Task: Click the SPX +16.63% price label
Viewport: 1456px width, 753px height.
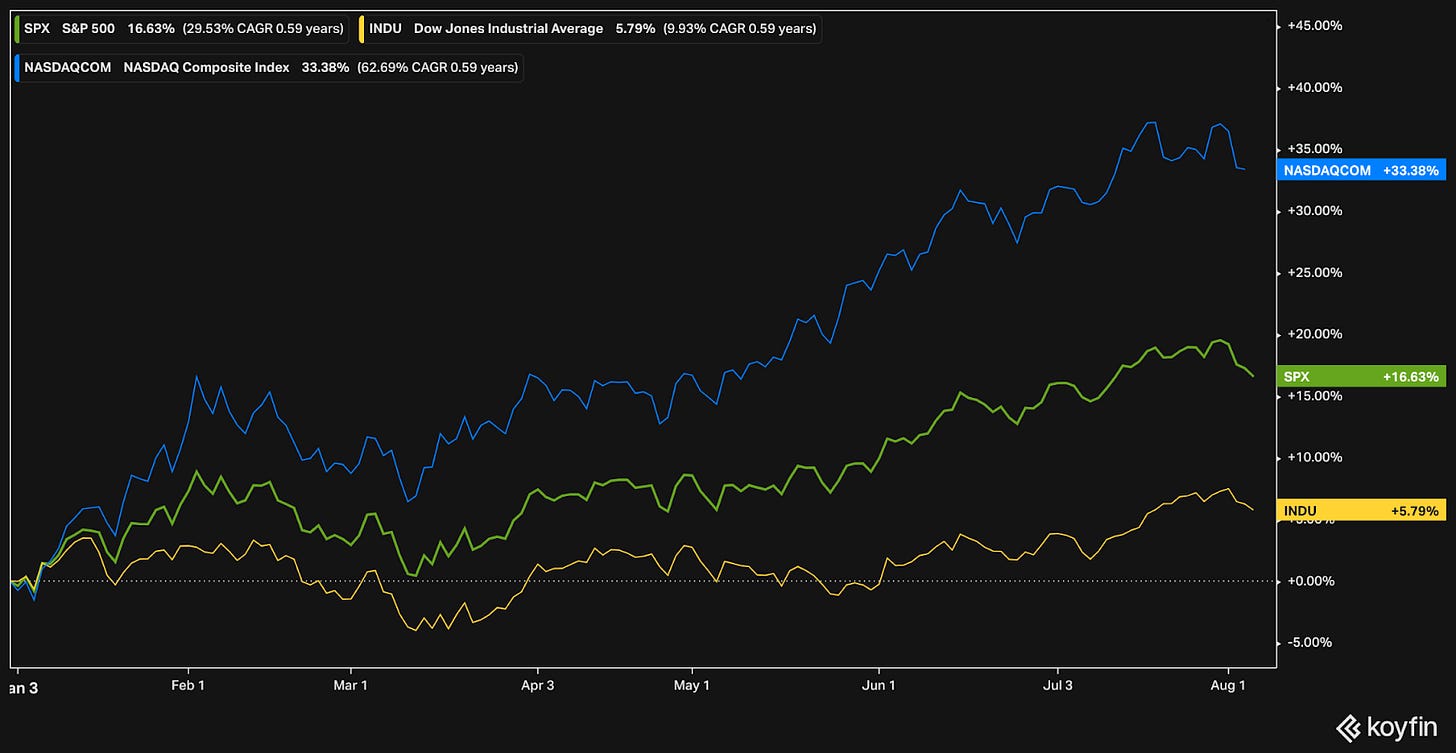Action: (x=1362, y=377)
